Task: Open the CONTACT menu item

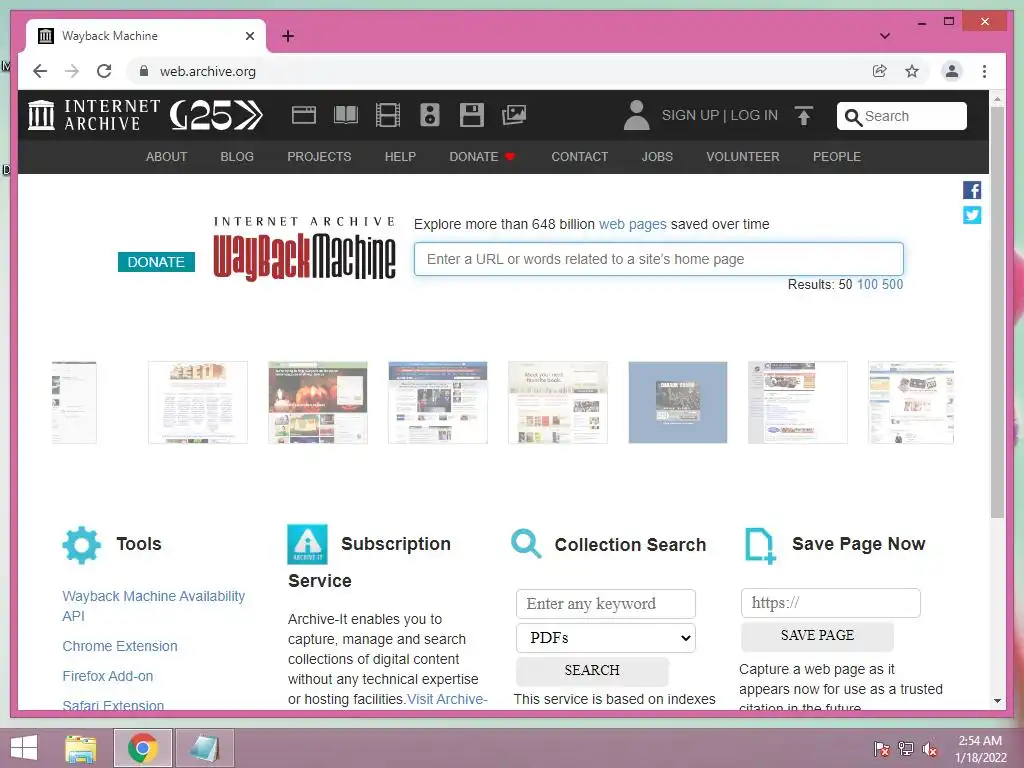Action: 579,157
